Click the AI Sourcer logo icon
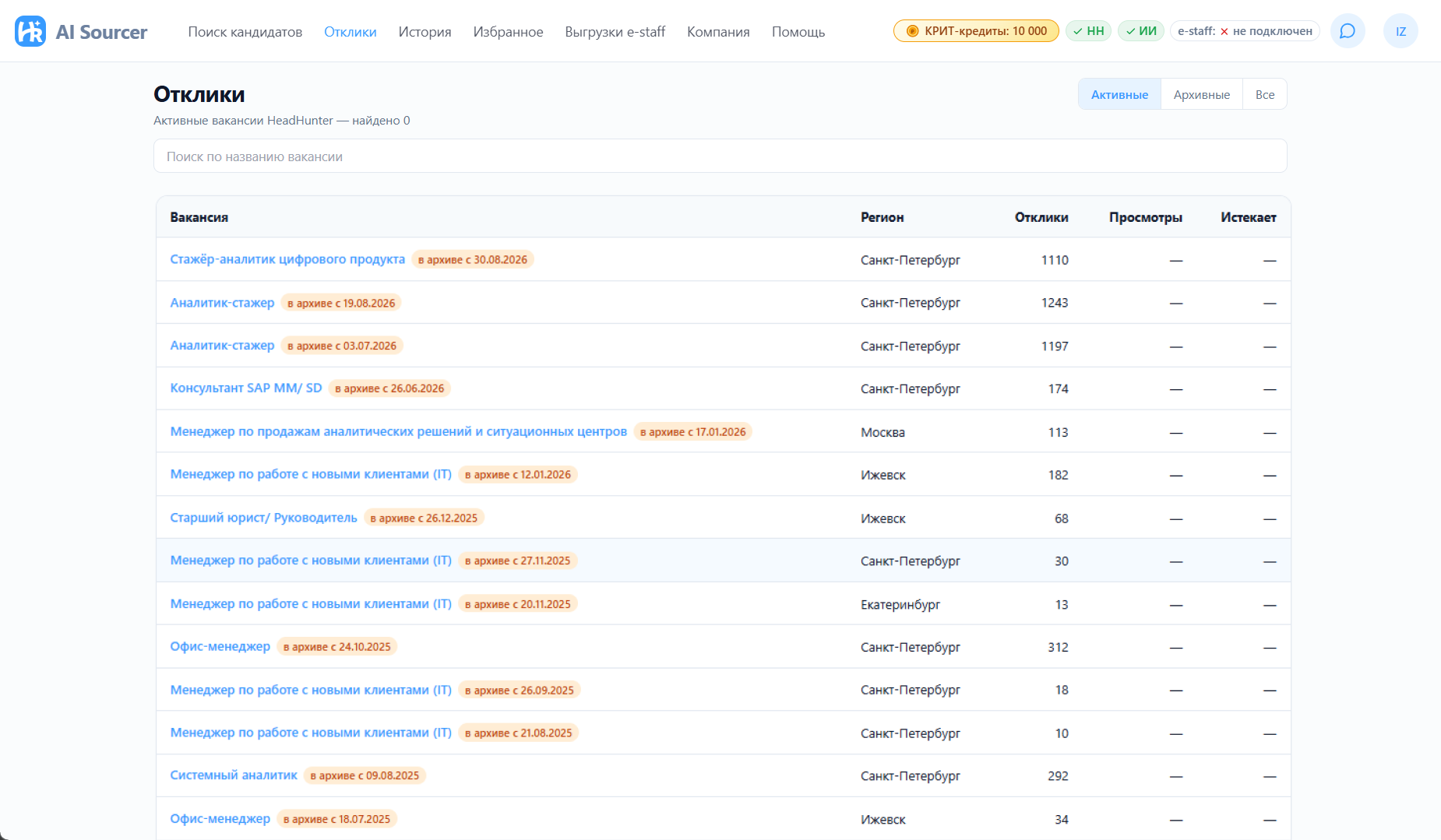Image resolution: width=1441 pixels, height=840 pixels. (30, 31)
